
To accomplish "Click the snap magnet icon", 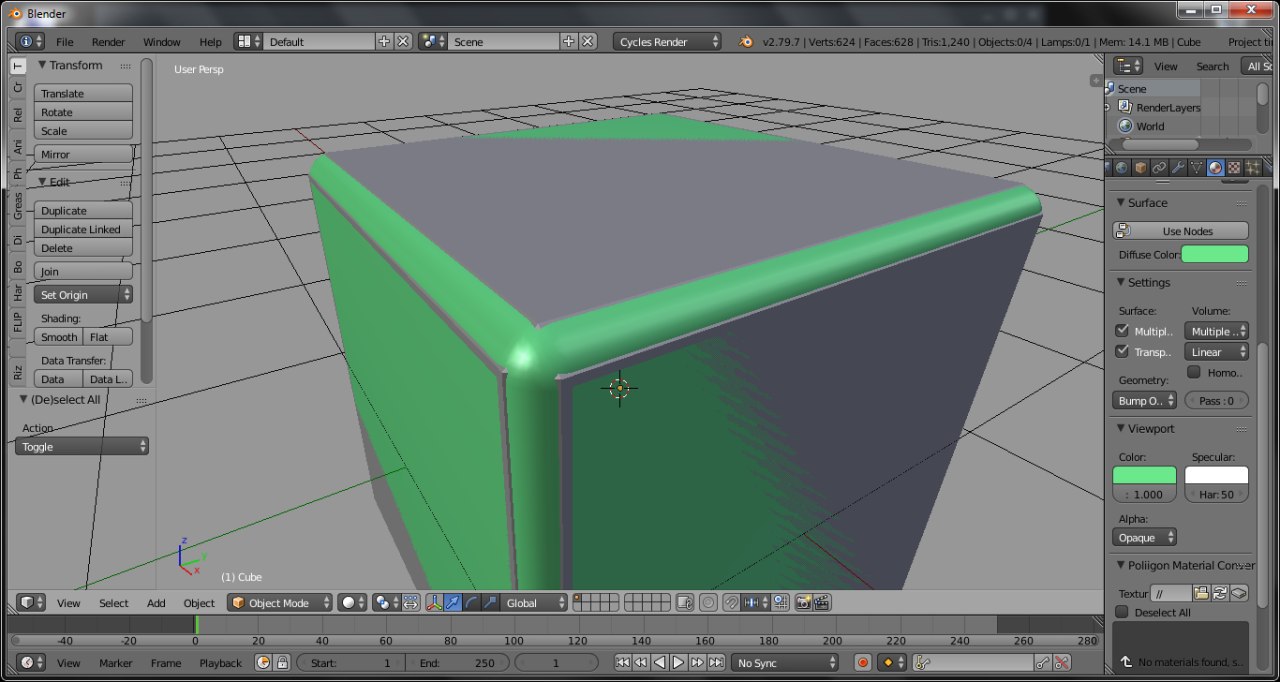I will pos(731,603).
